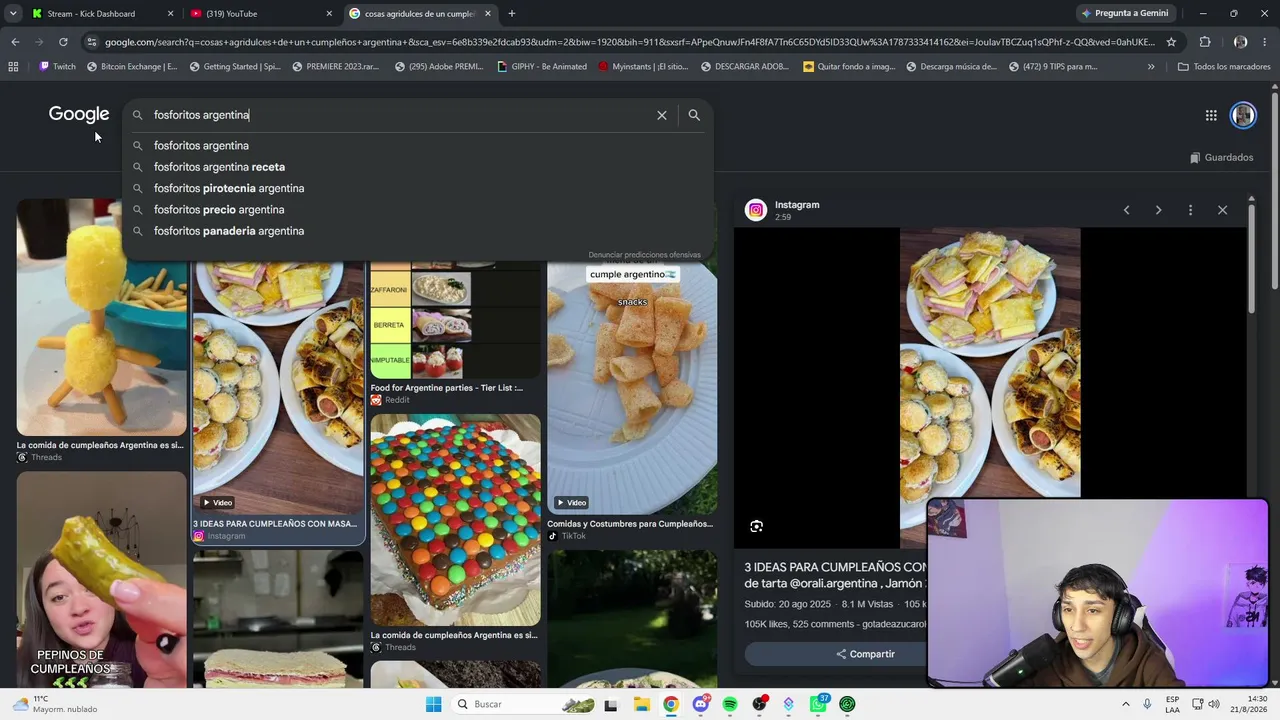
Task: Open File Explorer from taskbar
Action: click(641, 704)
